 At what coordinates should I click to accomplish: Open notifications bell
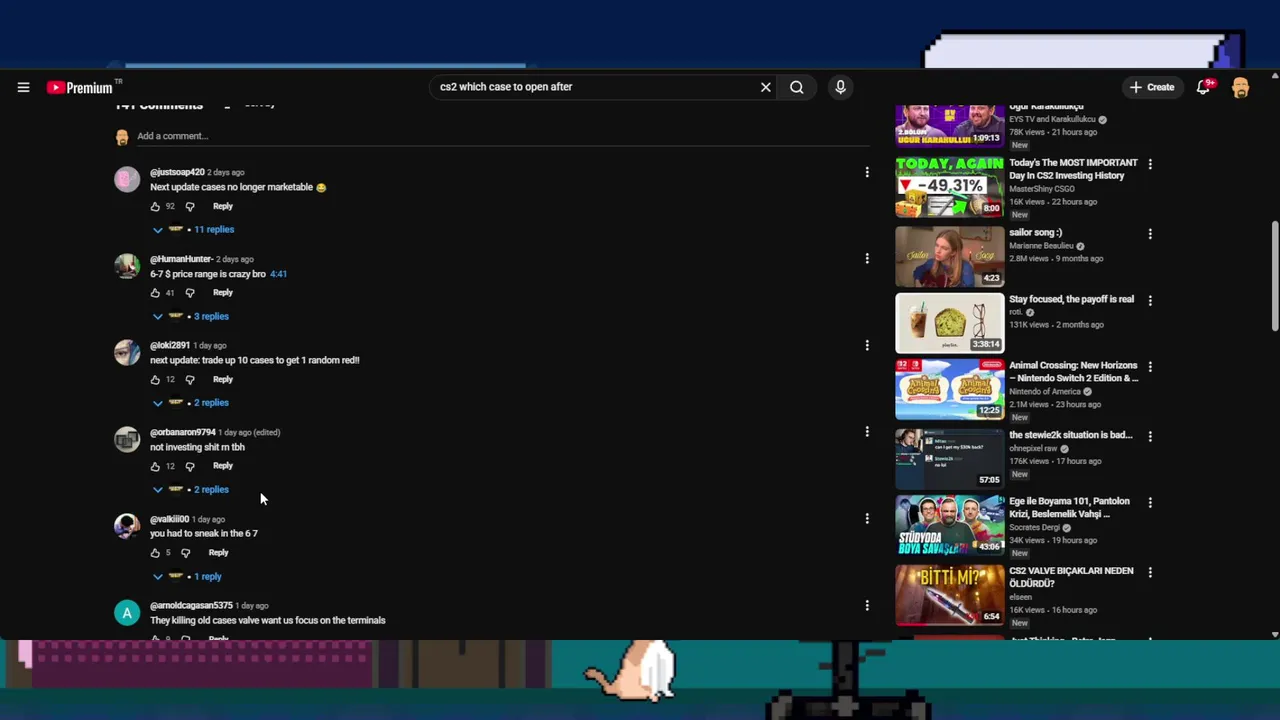point(1204,87)
